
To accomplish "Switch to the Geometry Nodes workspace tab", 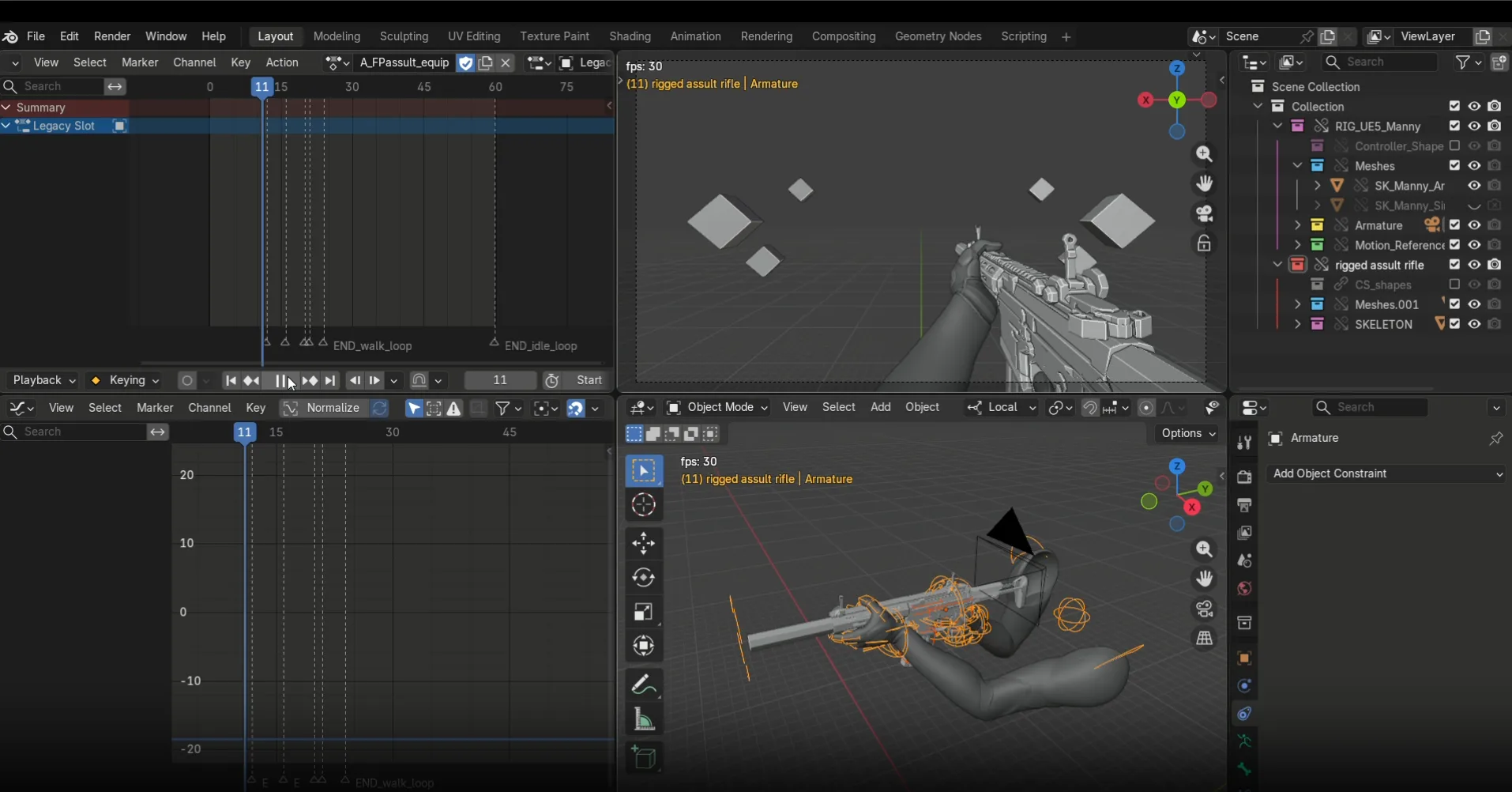I will tap(938, 36).
